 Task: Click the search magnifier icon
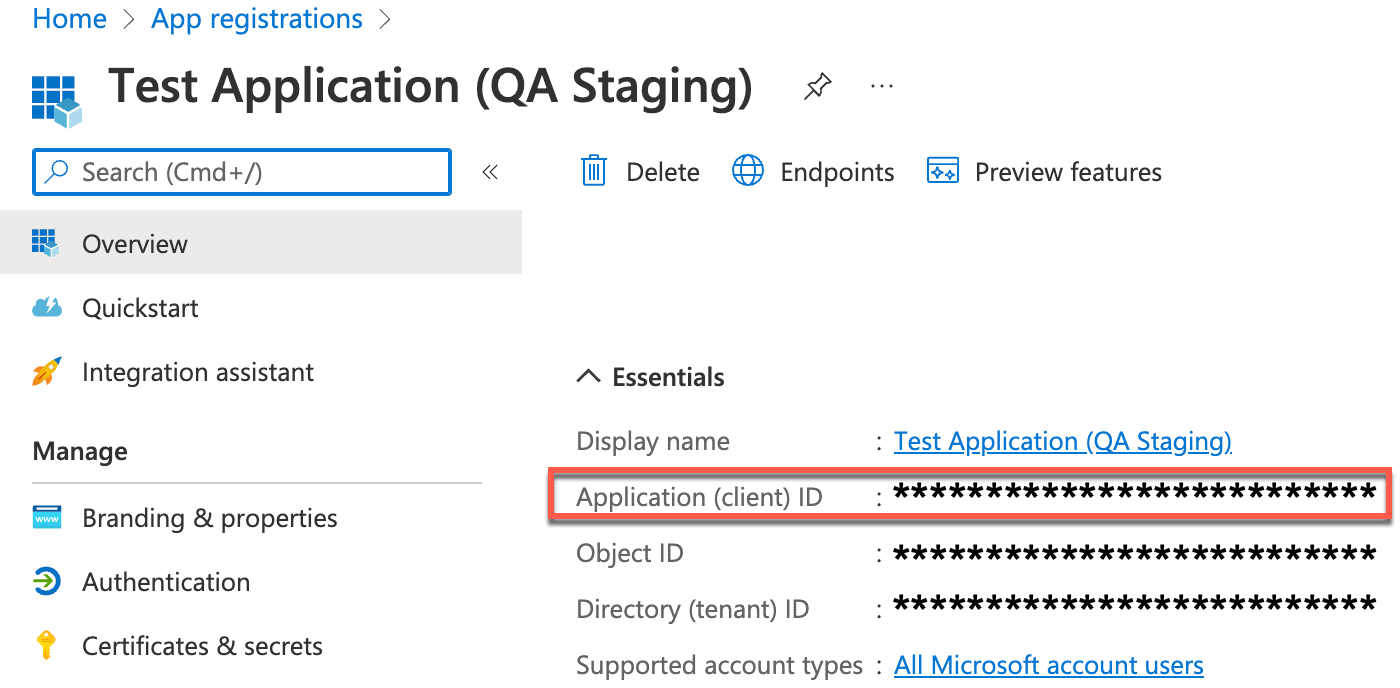[58, 172]
